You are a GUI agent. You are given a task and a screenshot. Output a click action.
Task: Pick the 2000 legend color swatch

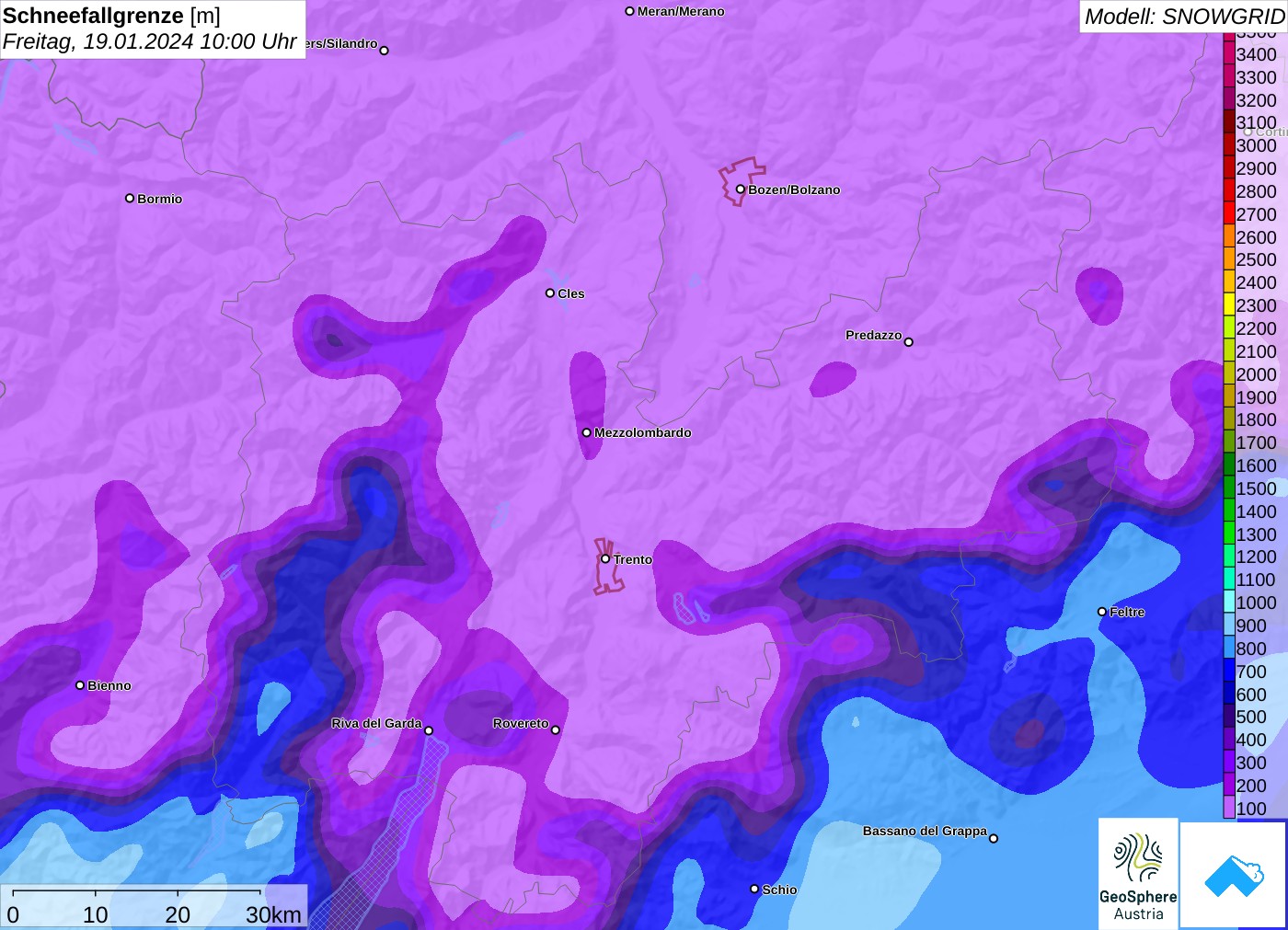click(x=1229, y=373)
